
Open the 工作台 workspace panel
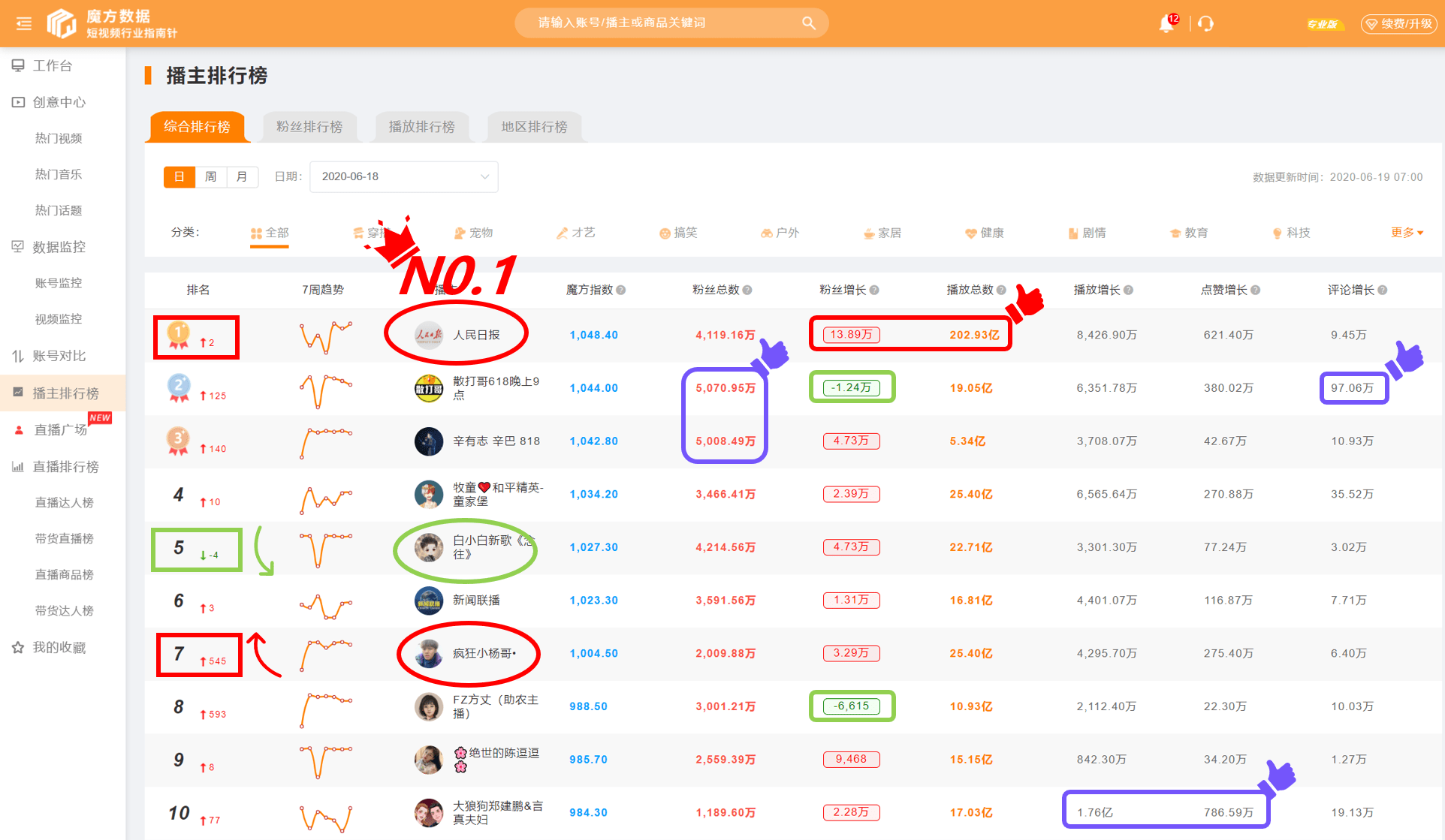(52, 65)
